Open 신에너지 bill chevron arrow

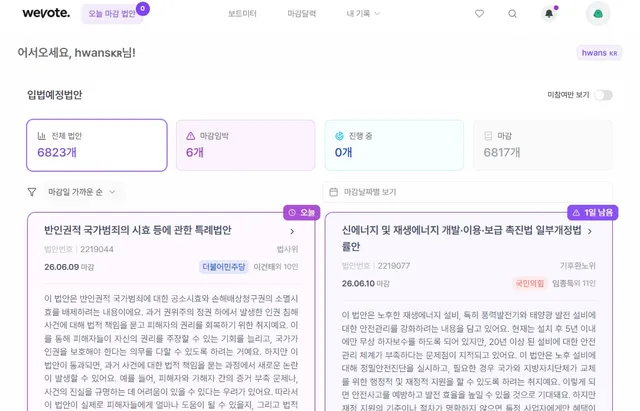click(x=590, y=231)
